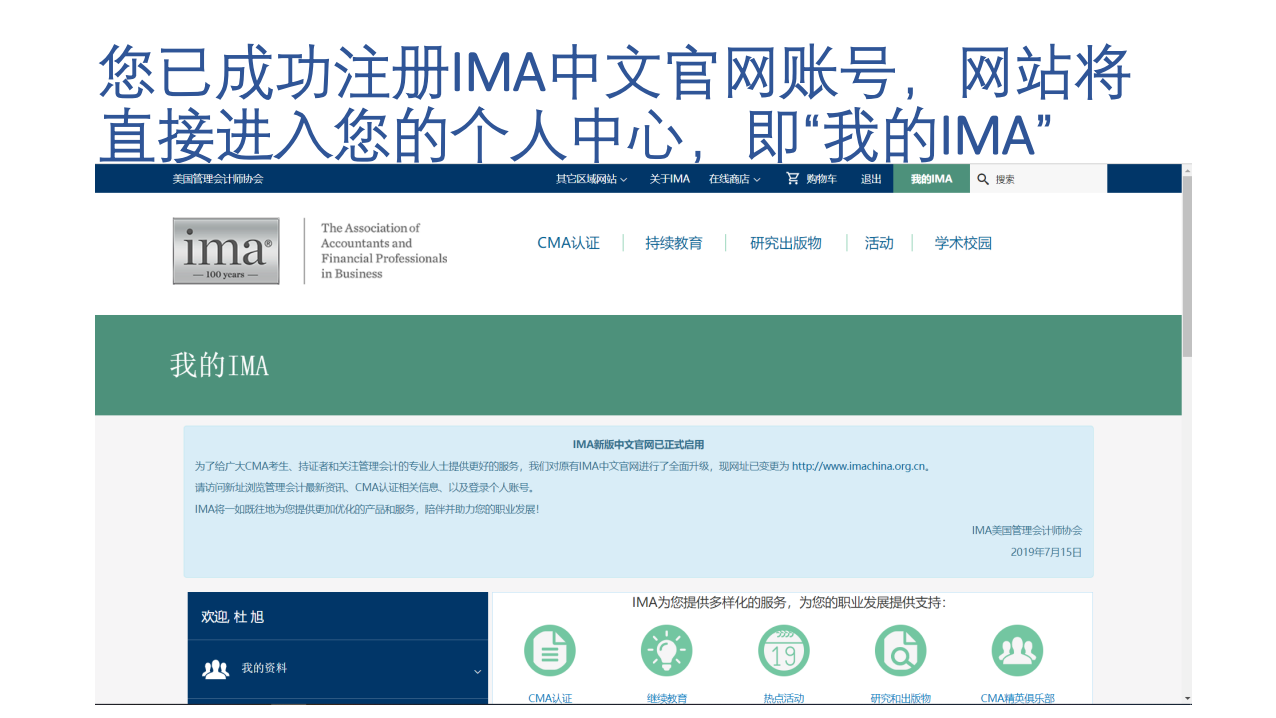The image size is (1276, 718).
Task: Expand the 其它区域网站 dropdown
Action: pos(588,178)
